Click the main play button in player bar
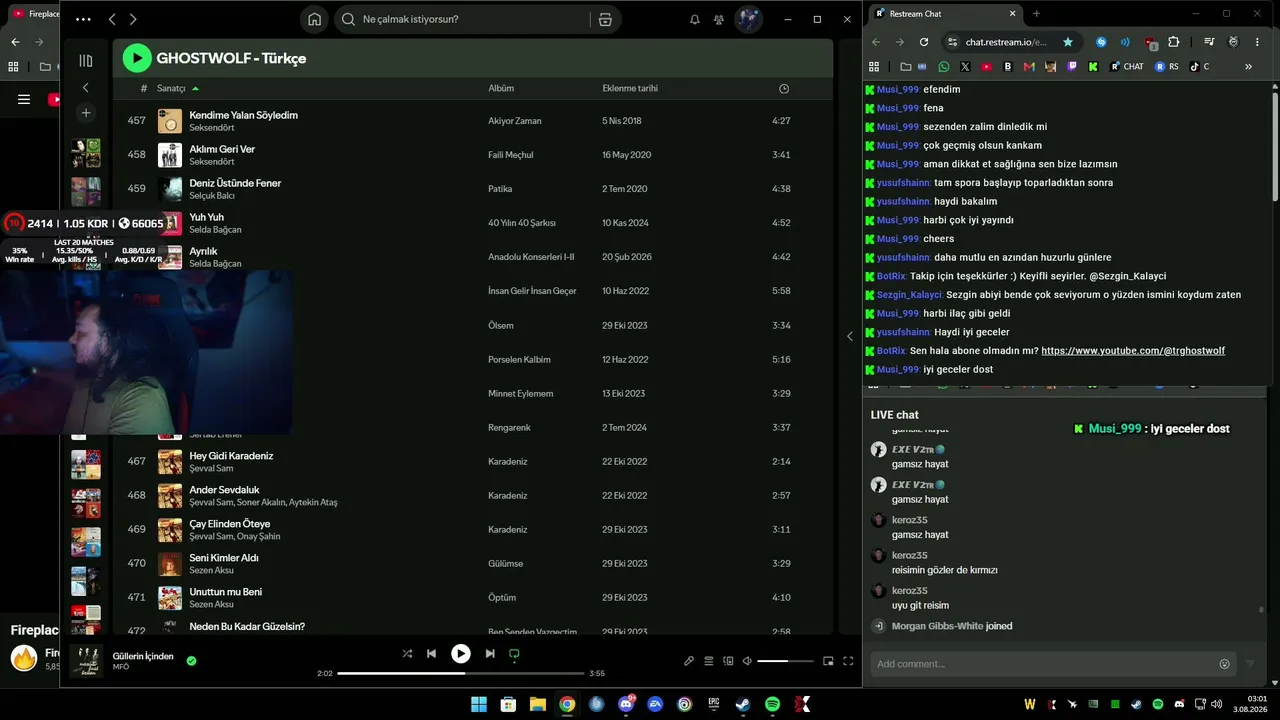The image size is (1280, 720). (460, 653)
